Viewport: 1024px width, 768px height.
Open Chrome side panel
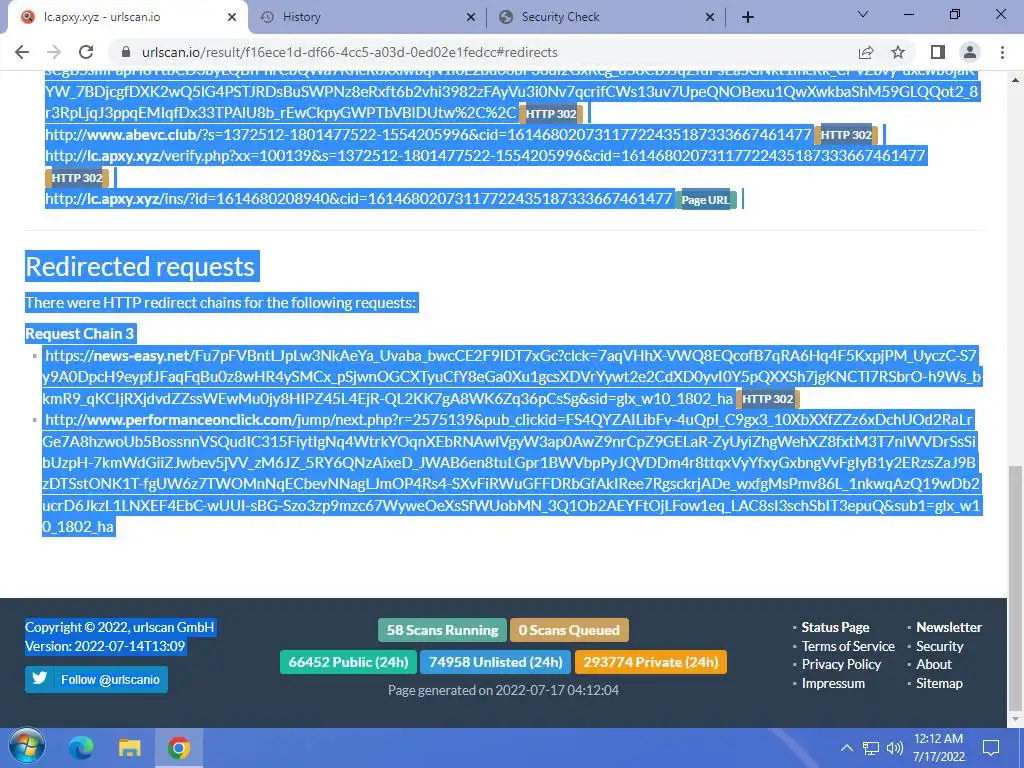[x=938, y=52]
